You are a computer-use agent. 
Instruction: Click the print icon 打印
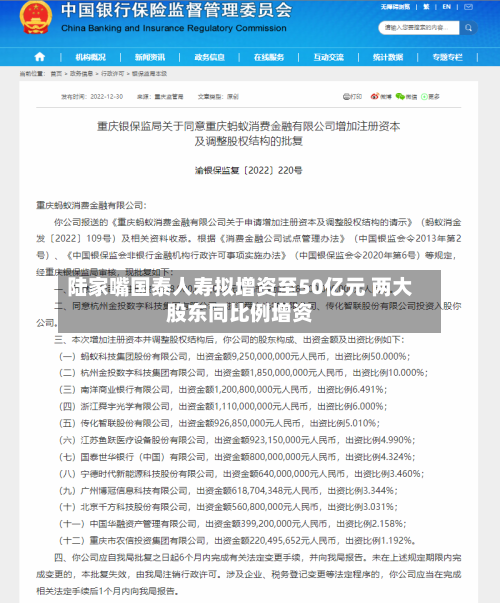point(352,97)
